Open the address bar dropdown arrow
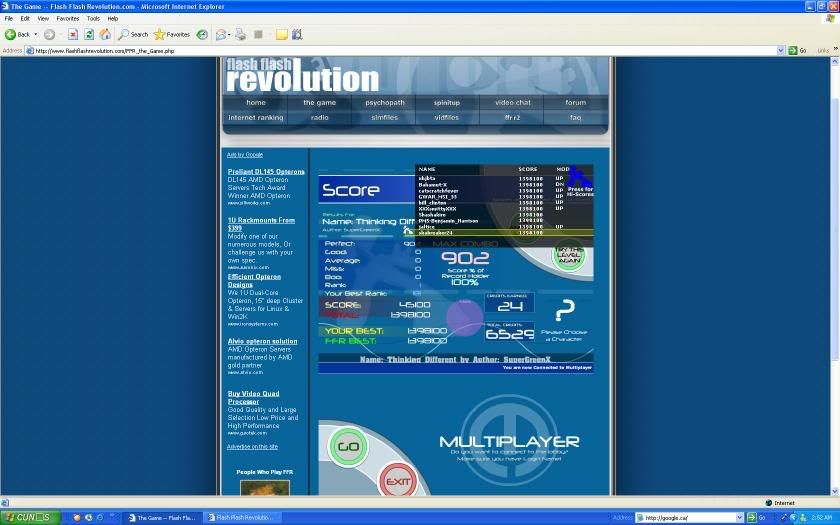 782,50
